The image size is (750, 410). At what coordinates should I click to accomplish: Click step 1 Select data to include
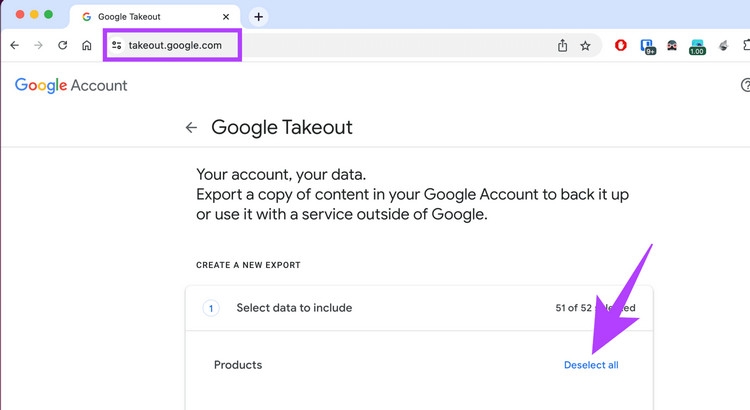[x=294, y=308]
